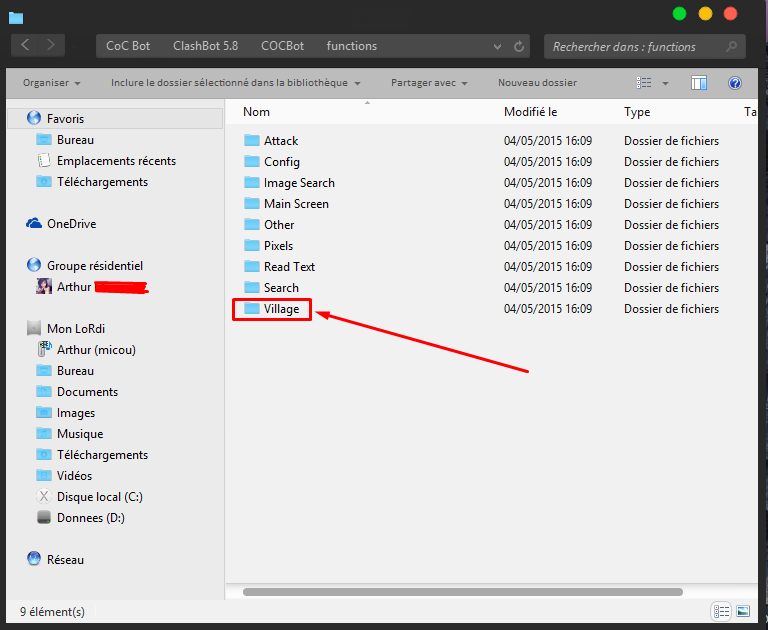Click the 'Village' folder name
768x630 pixels.
[x=282, y=309]
